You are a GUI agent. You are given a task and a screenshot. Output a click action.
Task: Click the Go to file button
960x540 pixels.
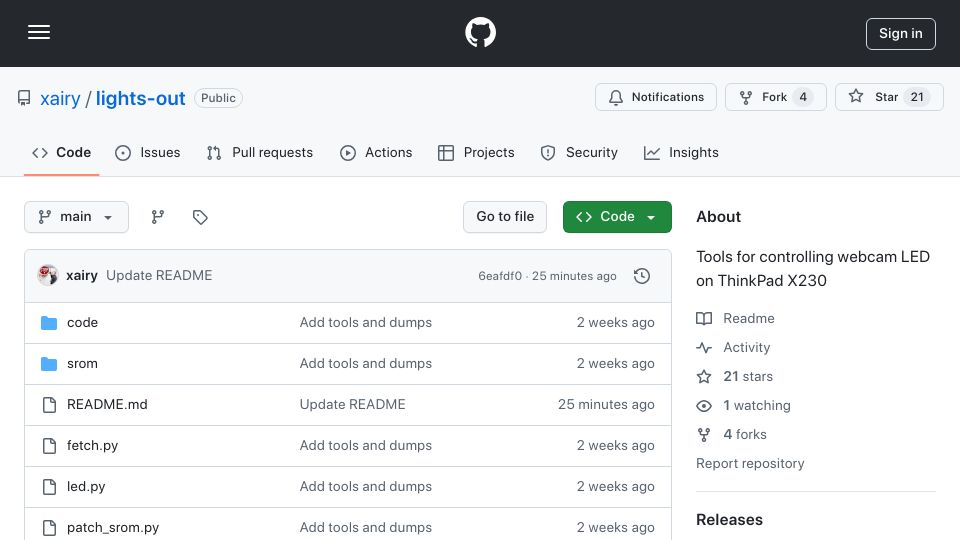[x=505, y=217]
